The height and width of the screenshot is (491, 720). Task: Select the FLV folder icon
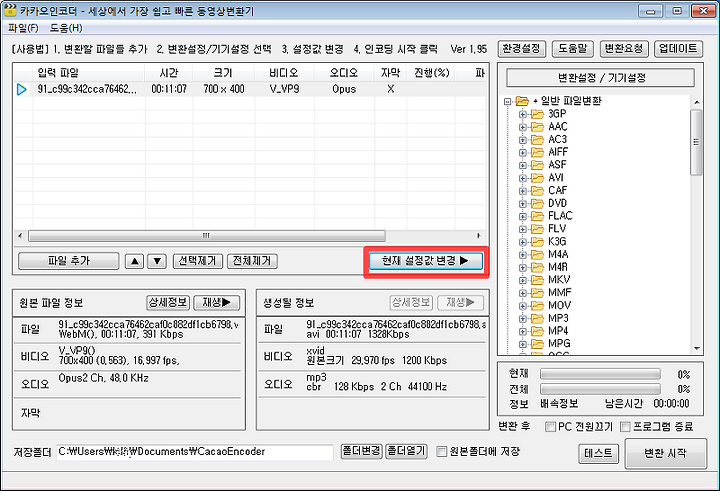[537, 229]
